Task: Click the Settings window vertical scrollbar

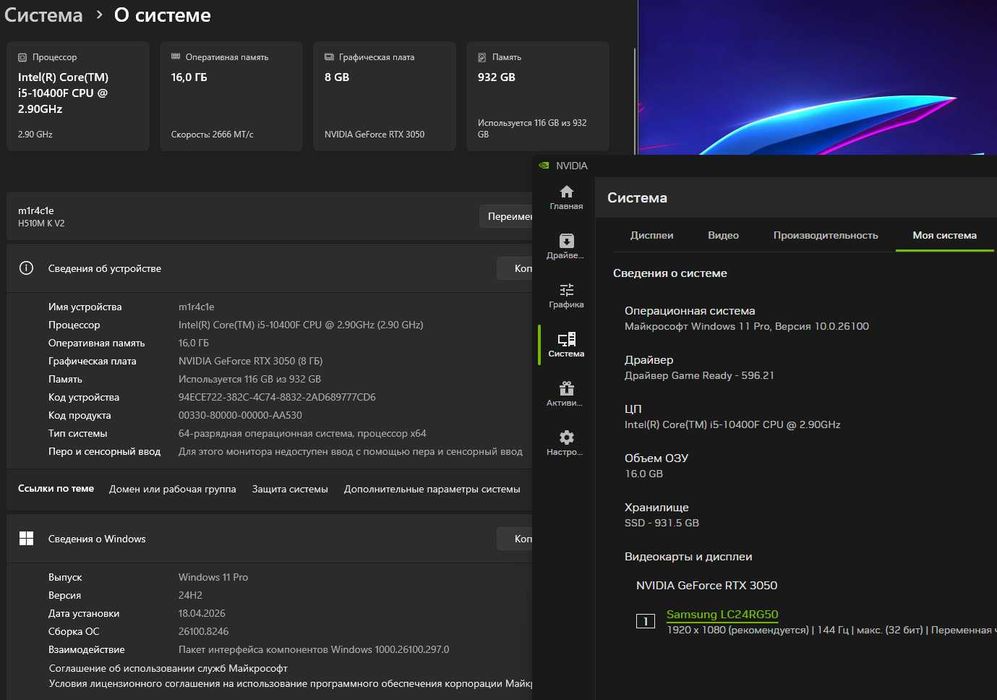Action: (635, 102)
